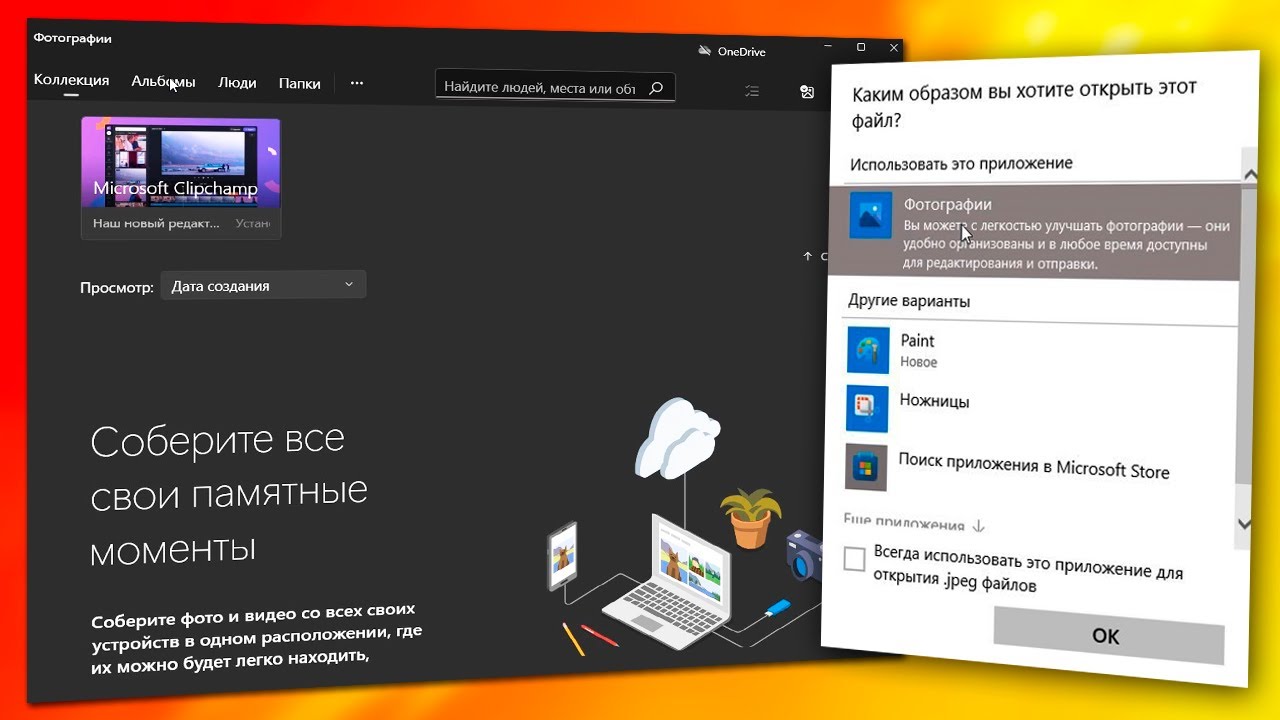Click the import pictures icon in Photos
This screenshot has width=1280, height=720.
tap(807, 92)
